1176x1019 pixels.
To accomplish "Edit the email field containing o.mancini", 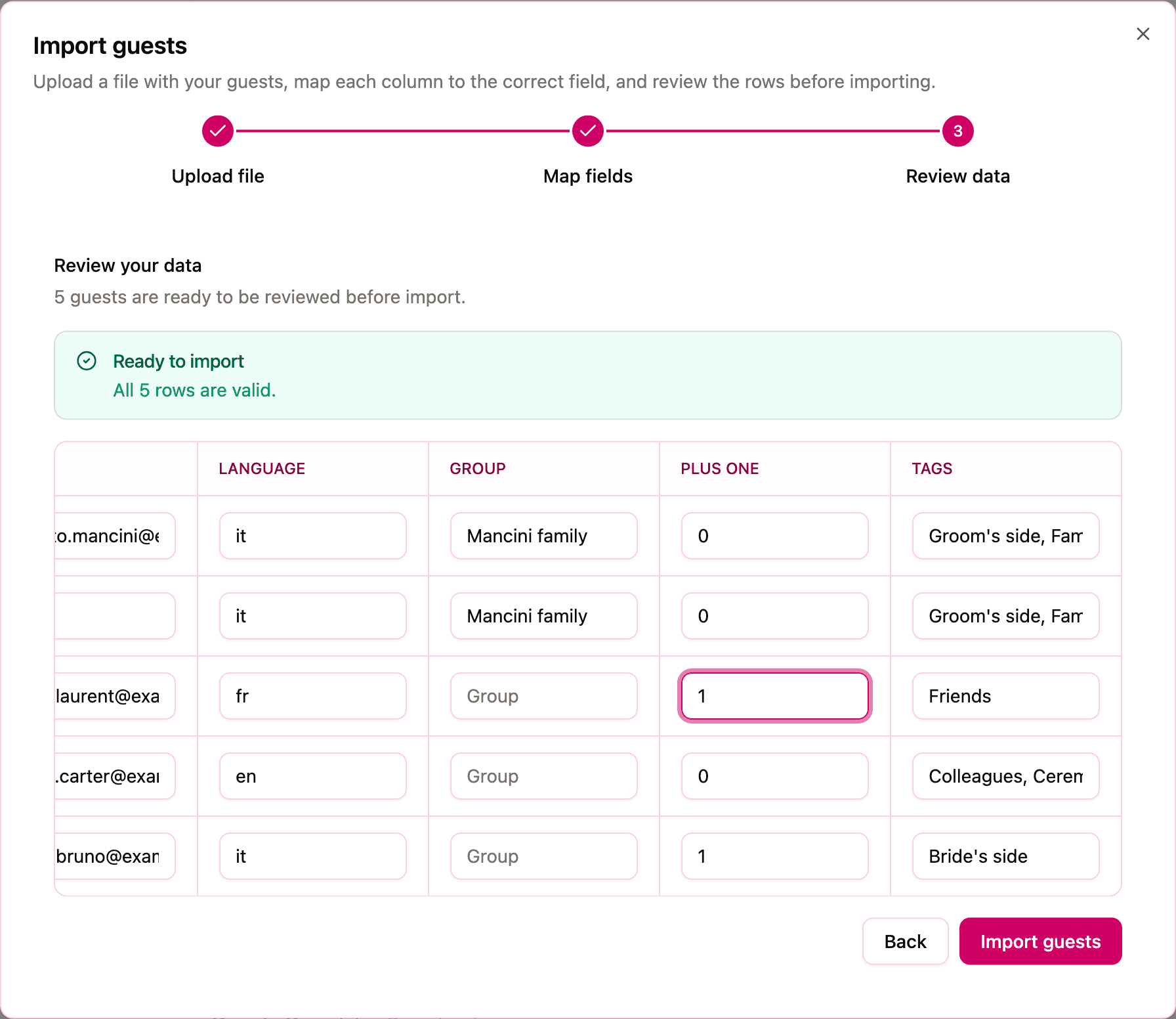I will click(115, 536).
